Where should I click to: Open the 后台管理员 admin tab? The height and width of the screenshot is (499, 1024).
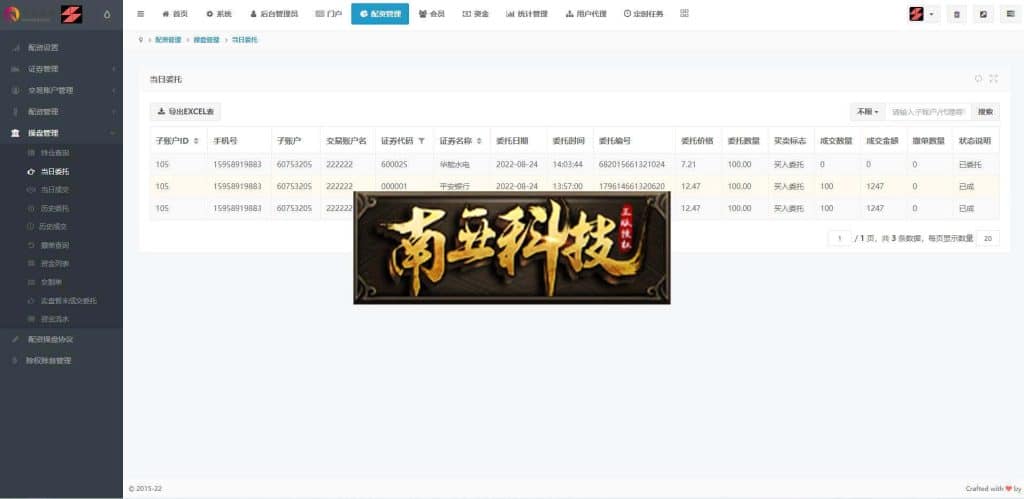(274, 13)
